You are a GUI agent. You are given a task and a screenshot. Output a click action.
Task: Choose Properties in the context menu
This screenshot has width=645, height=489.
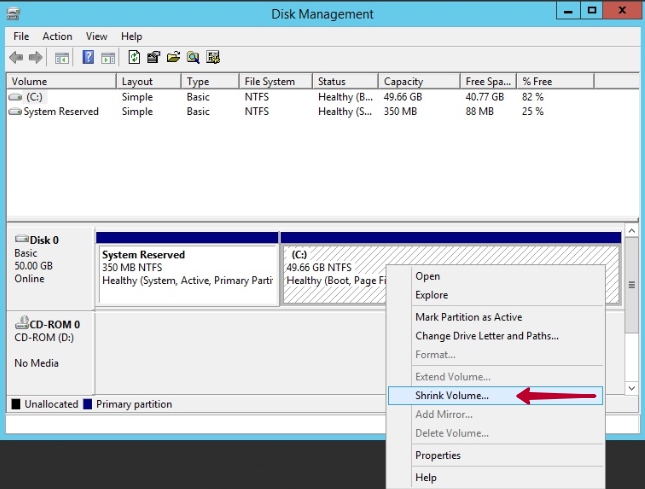(438, 456)
